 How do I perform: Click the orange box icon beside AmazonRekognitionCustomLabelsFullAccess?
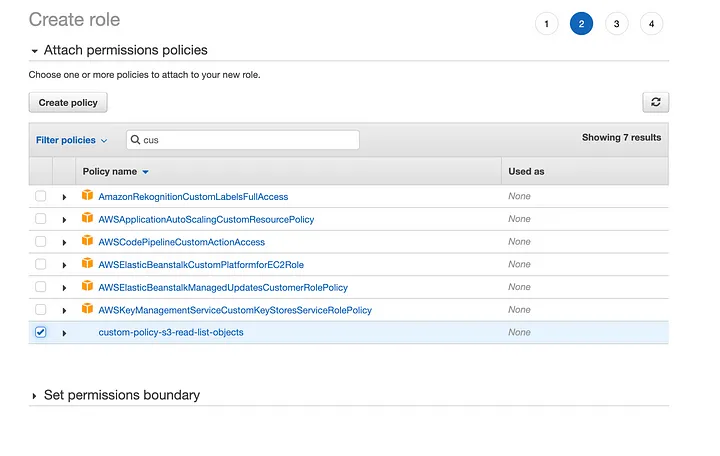coord(87,195)
